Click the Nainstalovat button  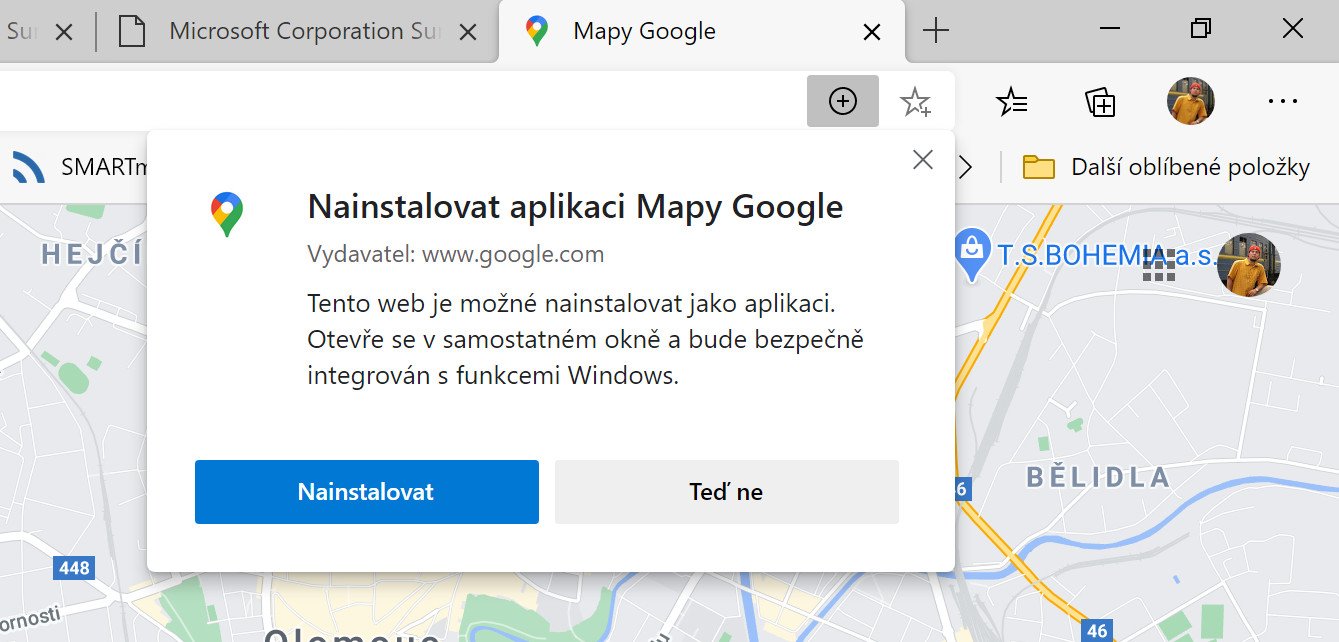(367, 492)
